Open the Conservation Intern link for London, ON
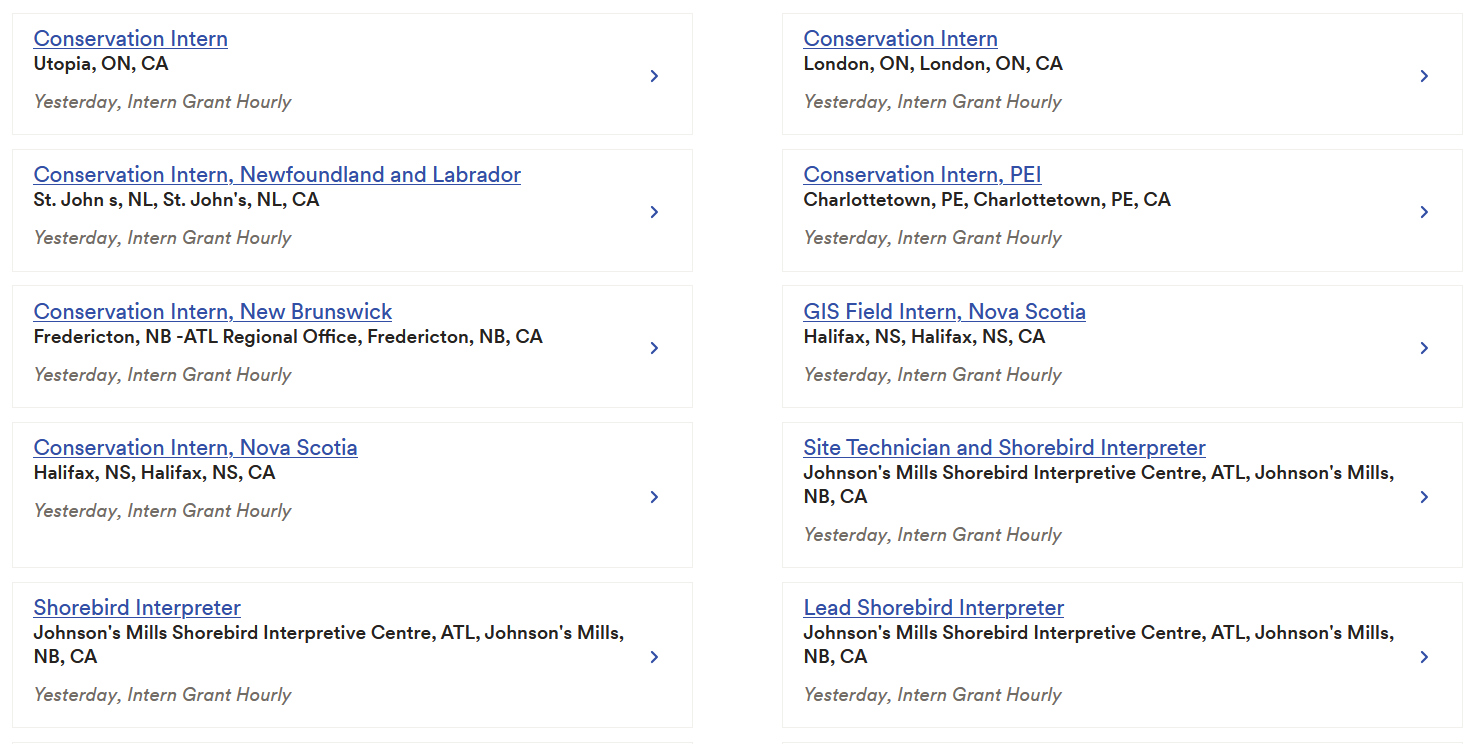This screenshot has width=1470, height=744. (x=900, y=39)
